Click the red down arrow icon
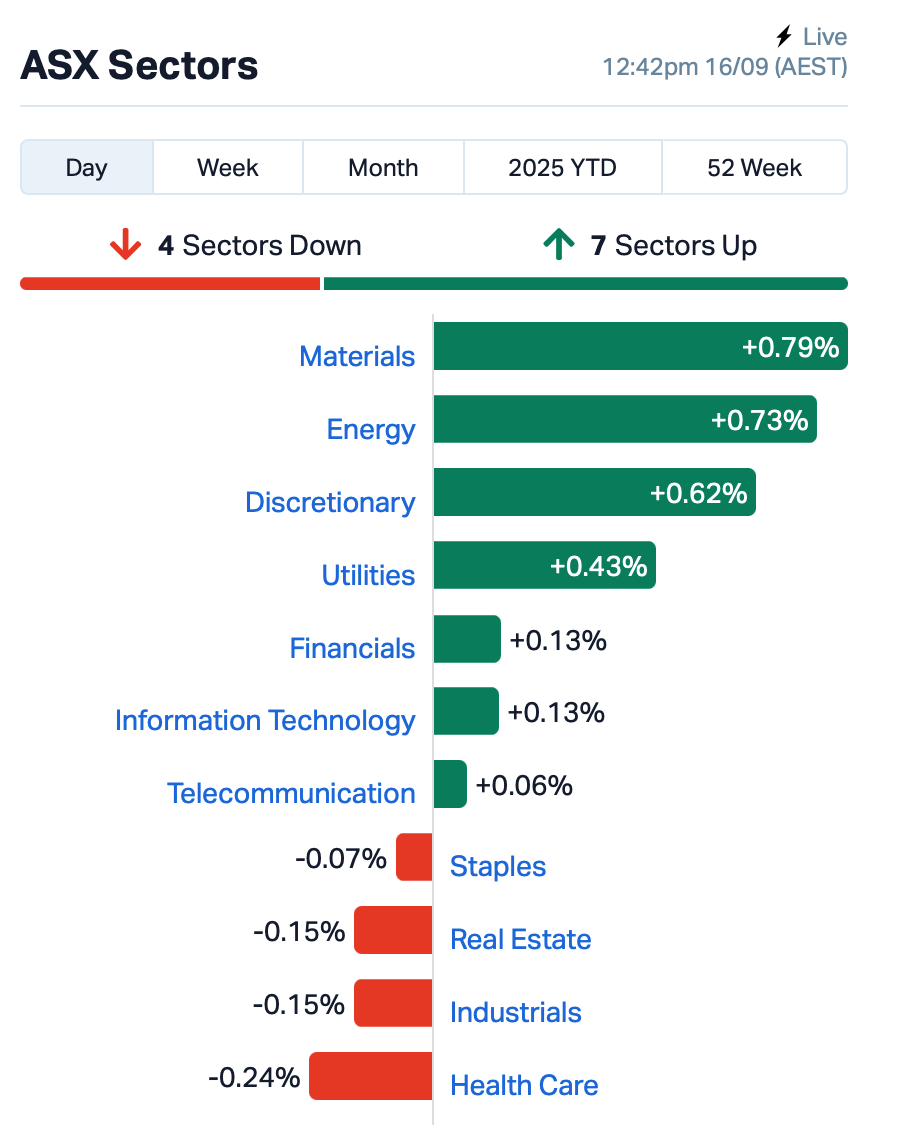Viewport: 924px width, 1128px height. pyautogui.click(x=125, y=245)
